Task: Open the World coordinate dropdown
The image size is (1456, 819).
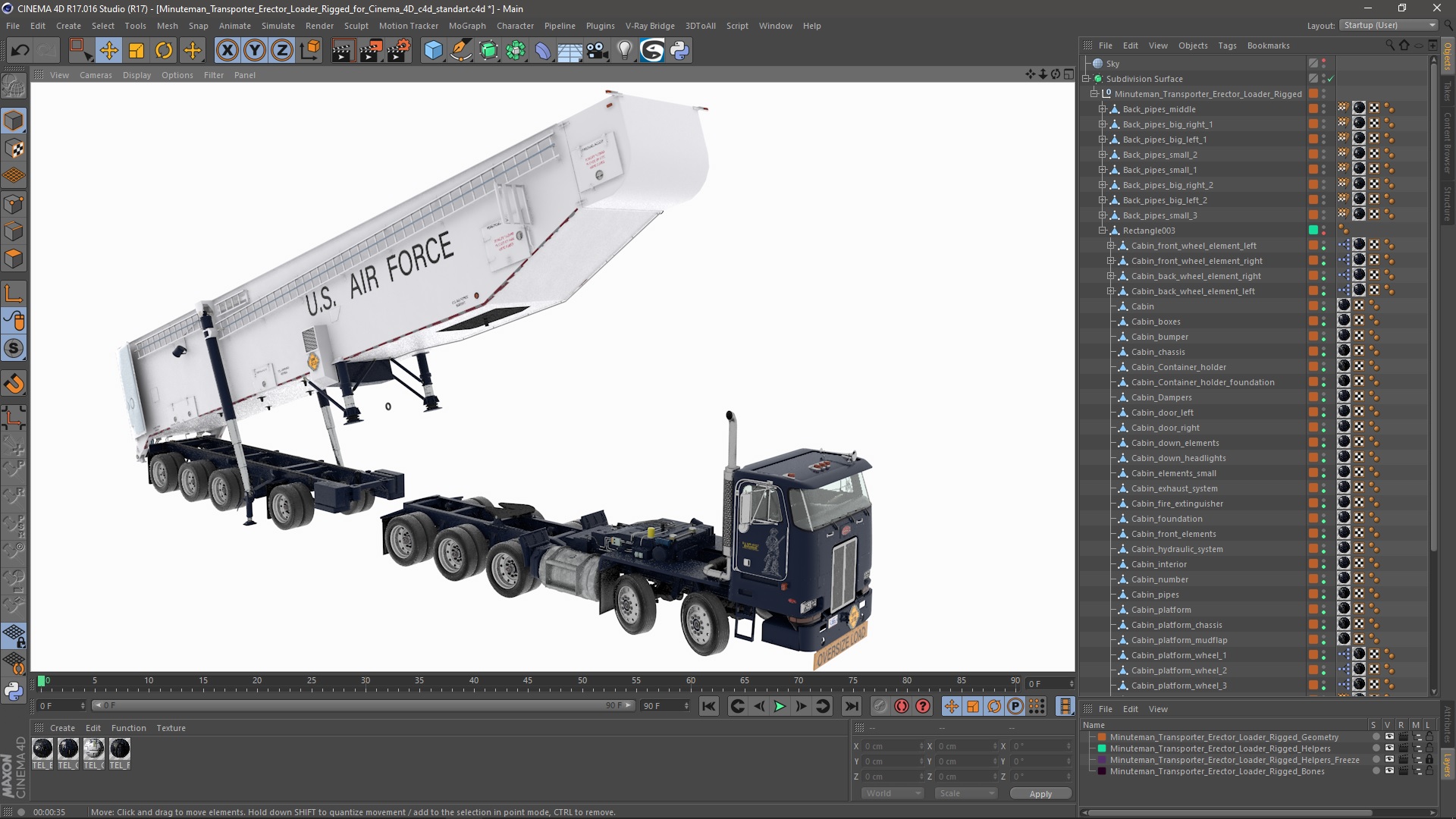Action: pyautogui.click(x=893, y=793)
